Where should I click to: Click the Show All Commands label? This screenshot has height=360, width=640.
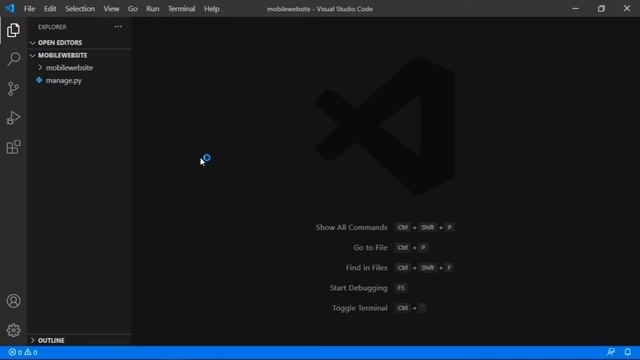click(351, 227)
